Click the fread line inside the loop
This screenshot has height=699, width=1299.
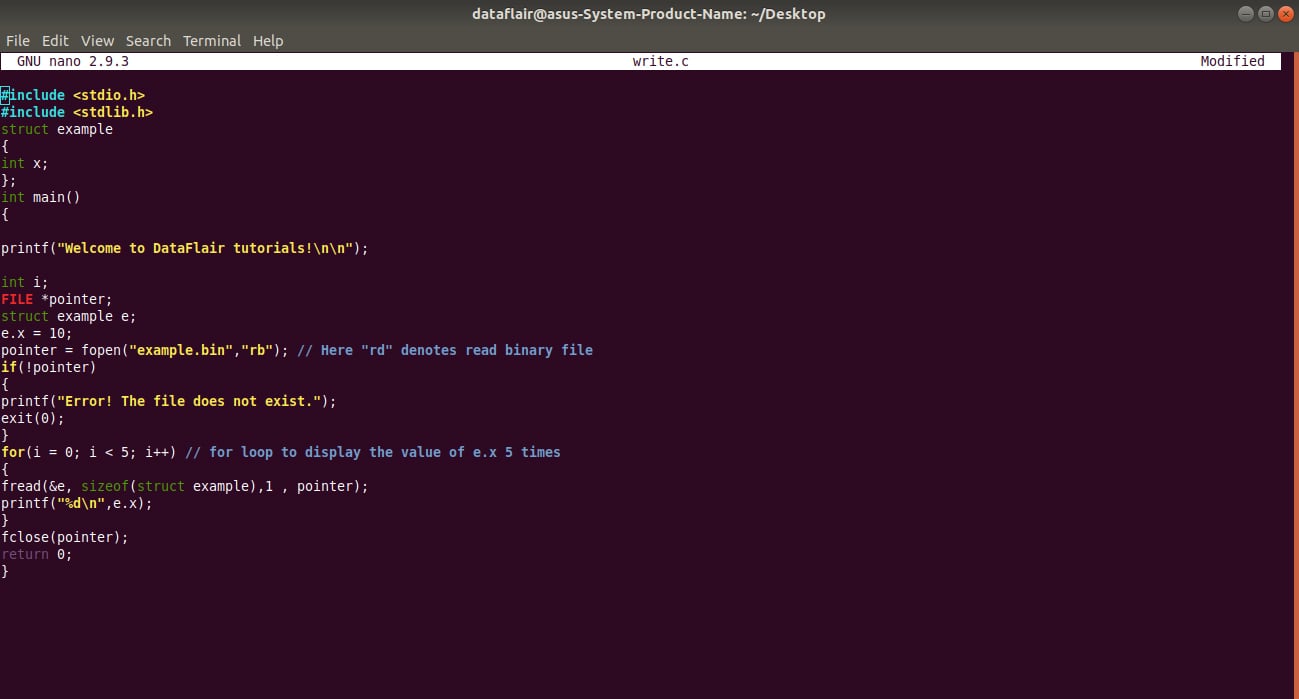185,486
